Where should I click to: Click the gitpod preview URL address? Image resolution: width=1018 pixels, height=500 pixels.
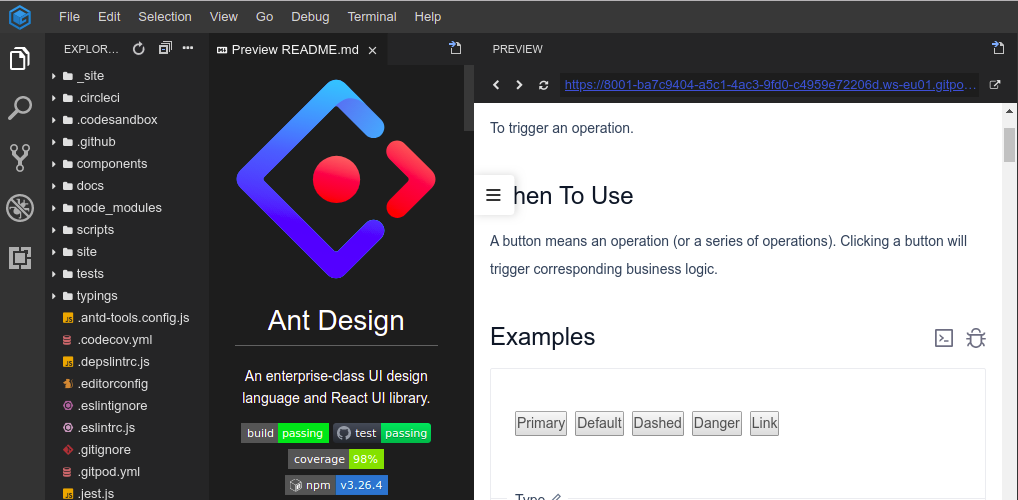point(770,85)
